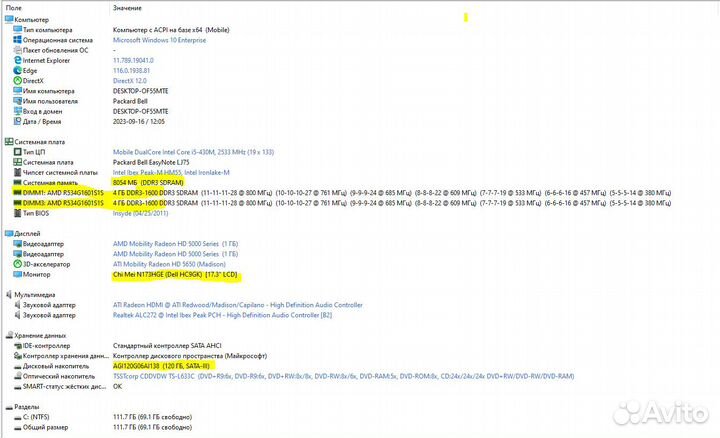Select the Хранение данных group header
This screenshot has width=720, height=438.
[x=42, y=335]
